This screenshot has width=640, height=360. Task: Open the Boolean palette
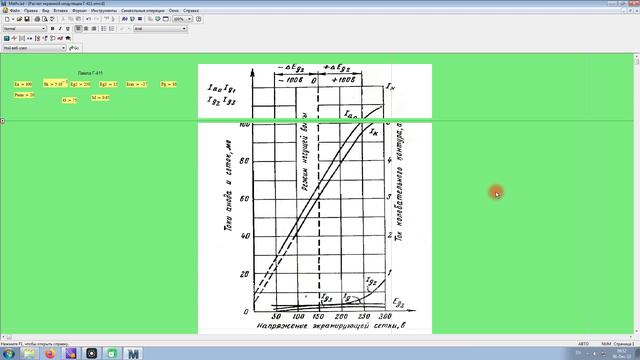click(45, 38)
